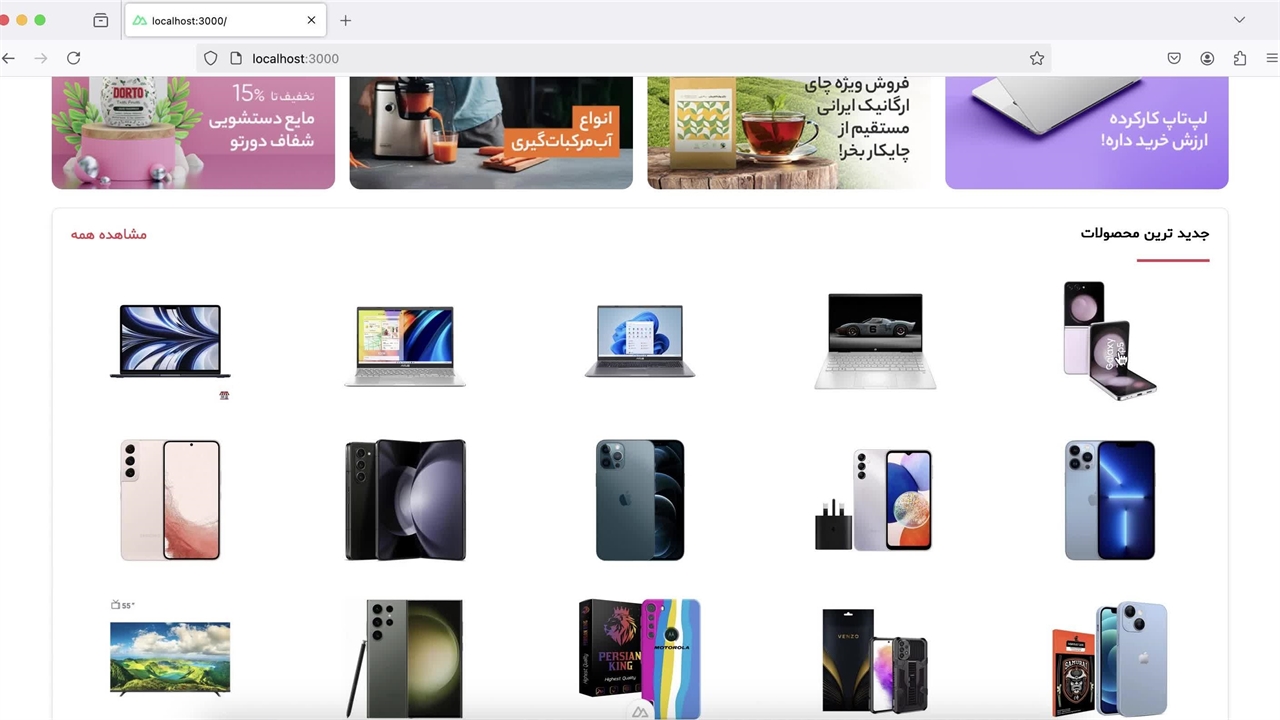The height and width of the screenshot is (720, 1280).
Task: Click the tracking protection shield icon
Action: pyautogui.click(x=211, y=58)
